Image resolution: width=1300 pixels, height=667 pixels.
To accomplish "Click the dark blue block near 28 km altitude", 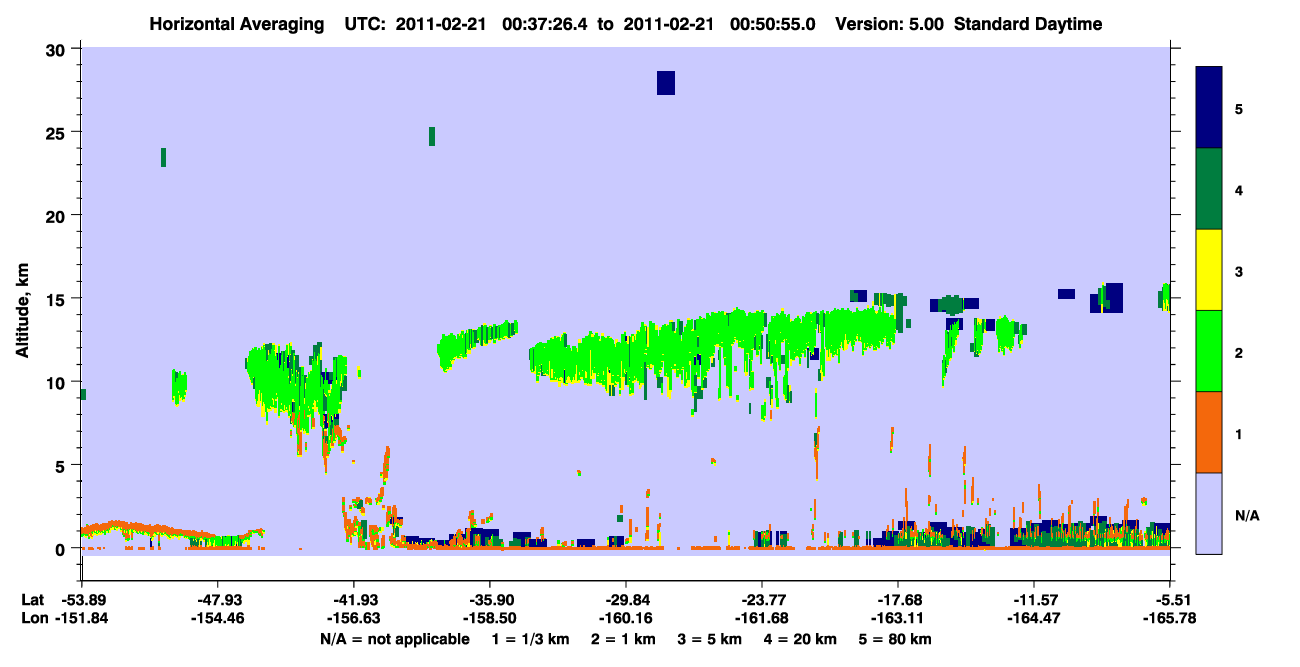I will (666, 83).
